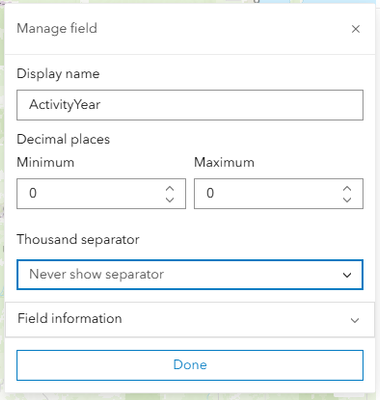Close the Manage field dialog
Viewport: 380px width, 400px height.
356,29
